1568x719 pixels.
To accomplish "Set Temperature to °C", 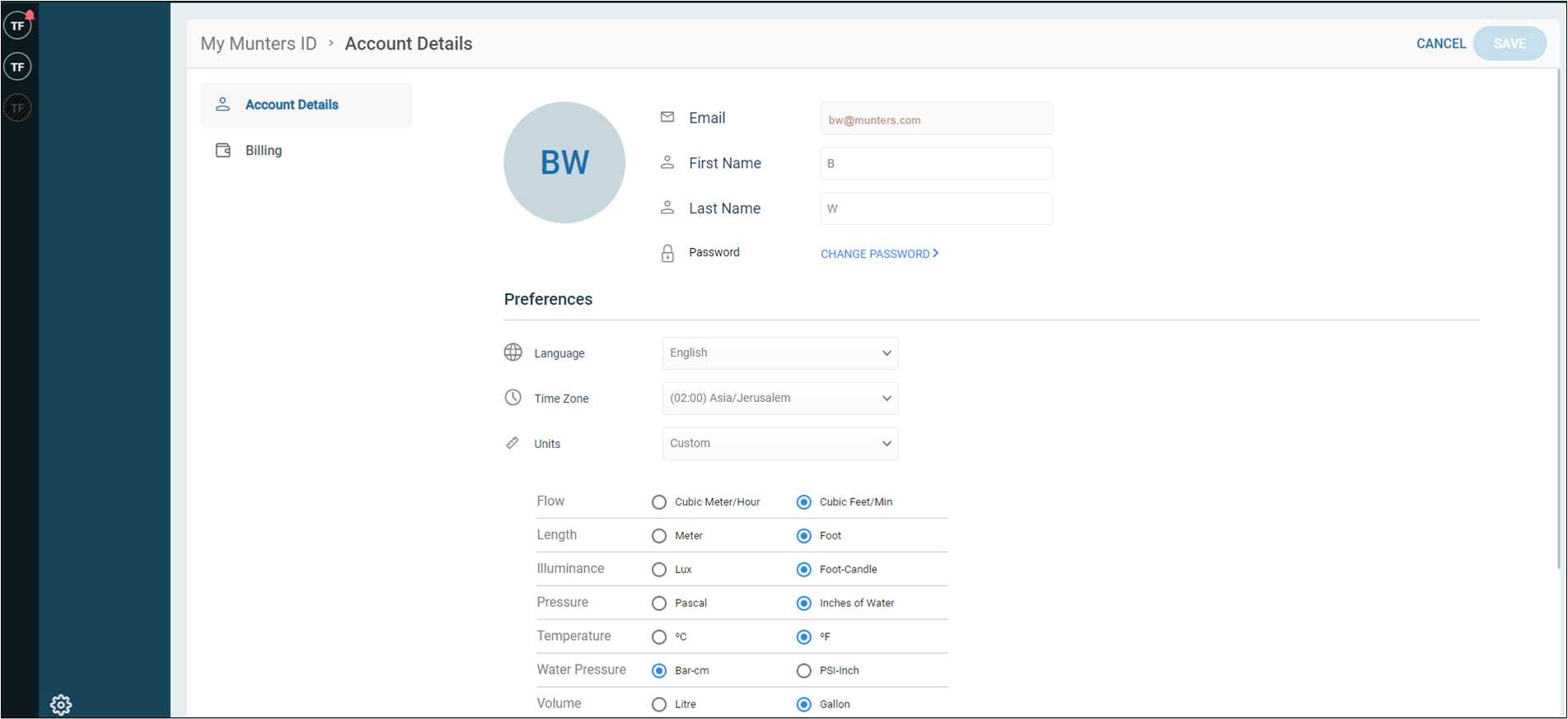I will pyautogui.click(x=659, y=637).
